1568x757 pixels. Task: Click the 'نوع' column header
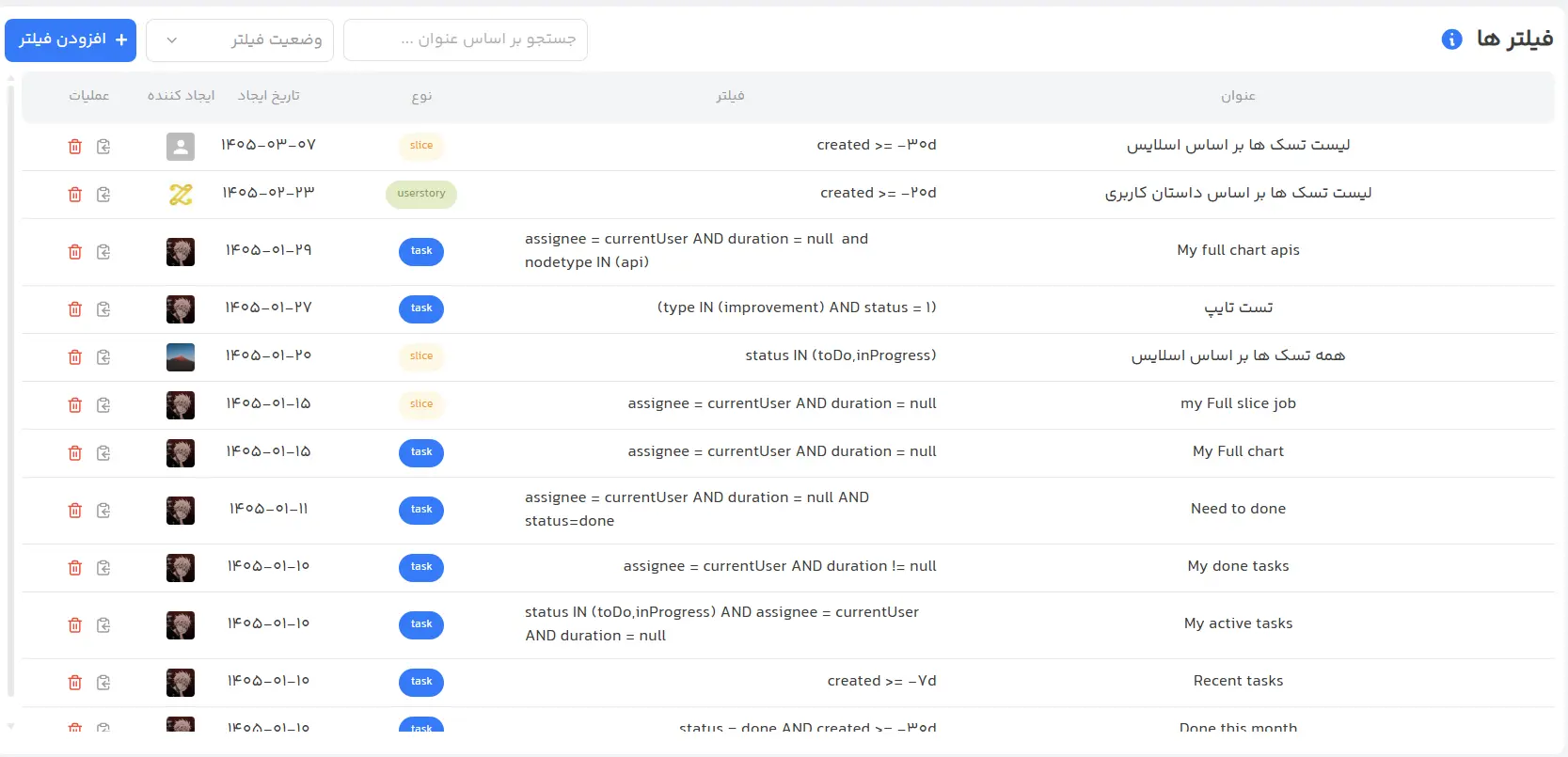(421, 96)
